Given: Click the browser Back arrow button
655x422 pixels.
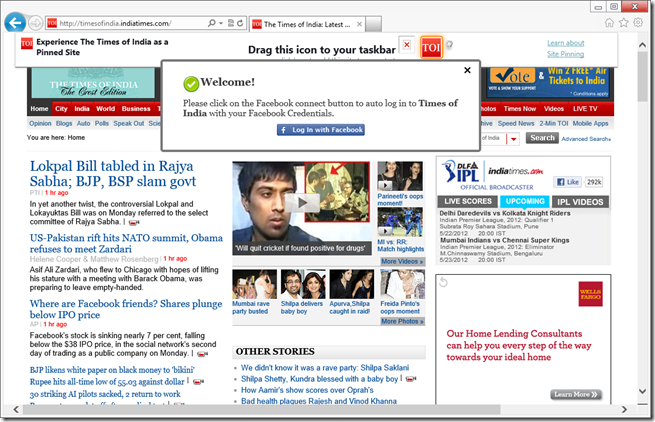Looking at the screenshot, I should click(x=16, y=22).
